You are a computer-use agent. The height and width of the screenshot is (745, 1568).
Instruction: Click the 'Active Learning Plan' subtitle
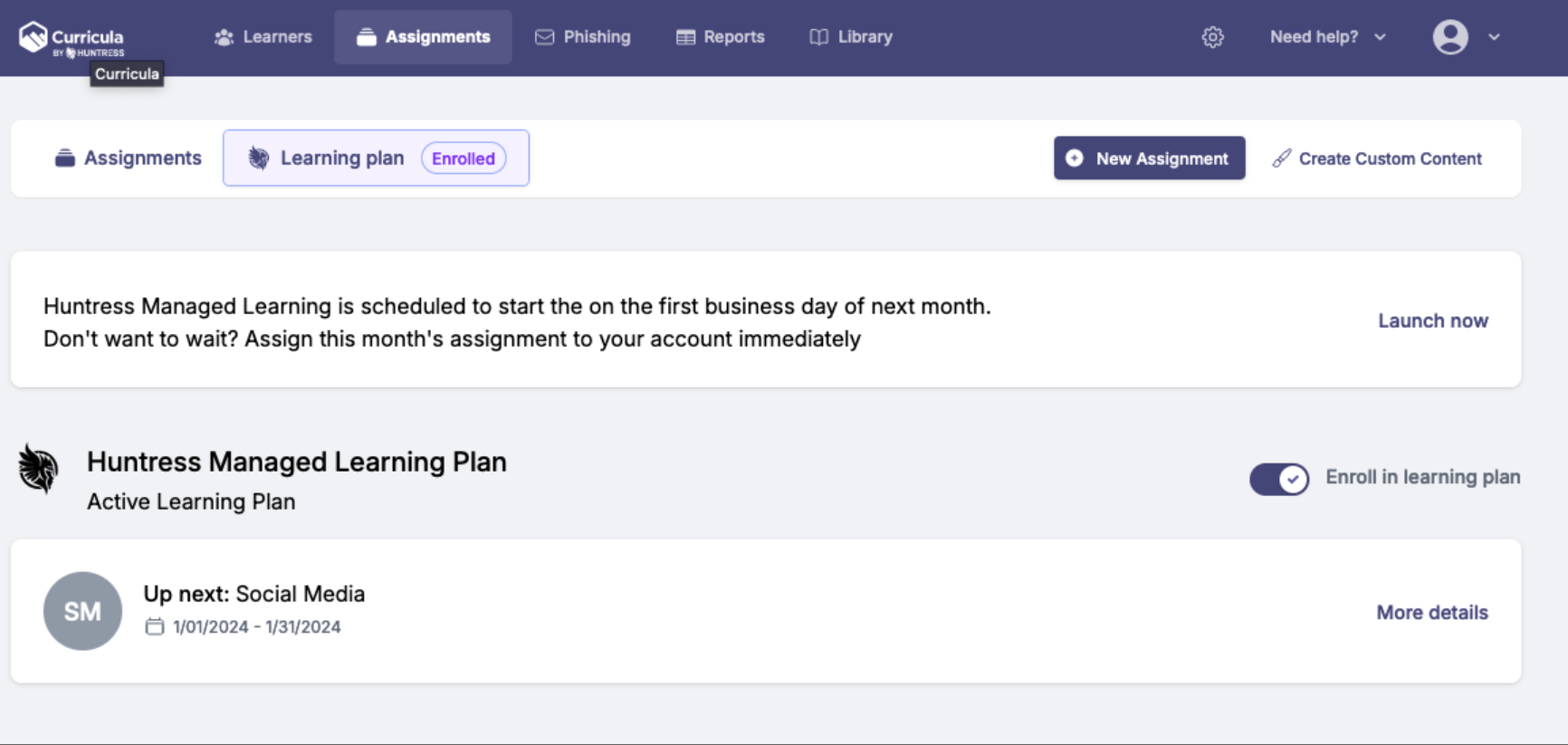[191, 501]
